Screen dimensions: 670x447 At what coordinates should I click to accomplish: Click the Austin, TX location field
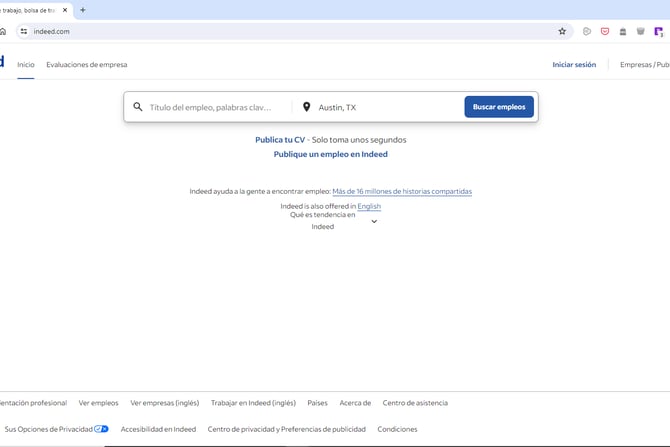pos(387,107)
